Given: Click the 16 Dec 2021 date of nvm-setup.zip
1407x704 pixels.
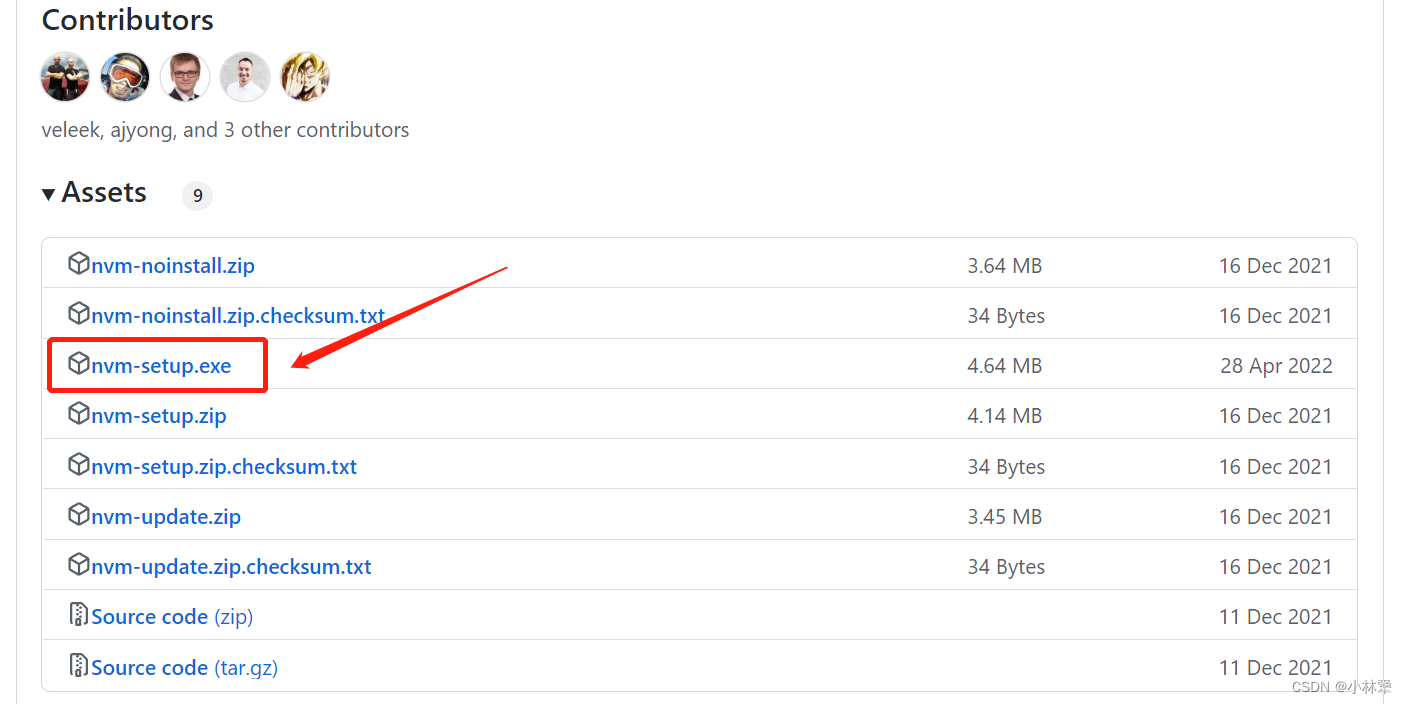Looking at the screenshot, I should 1276,416.
